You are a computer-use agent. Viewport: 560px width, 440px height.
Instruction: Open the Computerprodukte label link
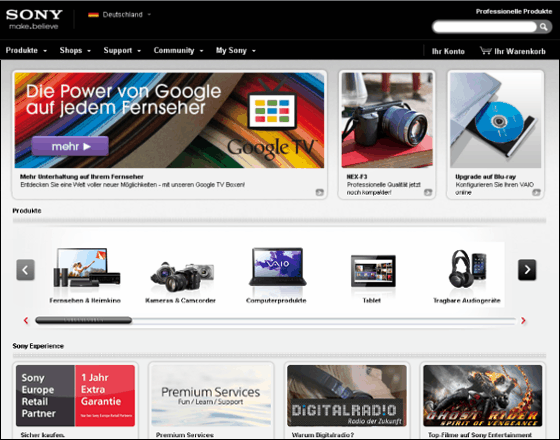click(x=276, y=300)
